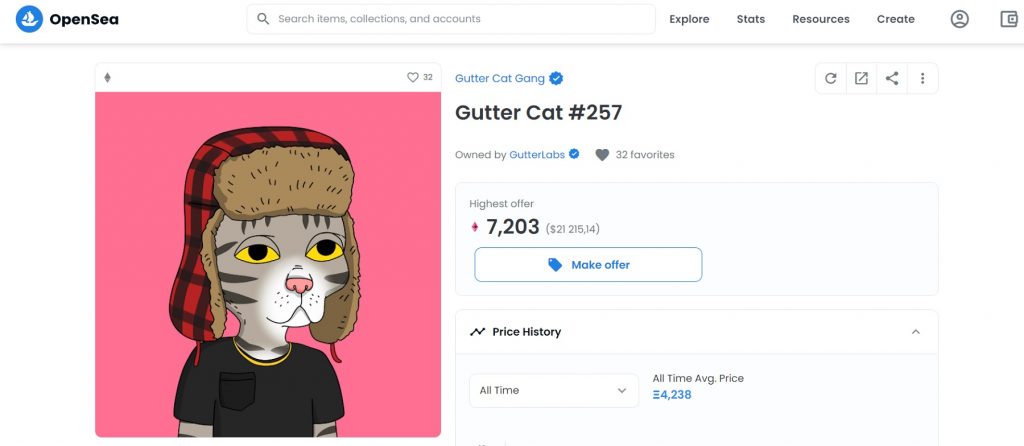This screenshot has width=1024, height=446.
Task: Open the All Time range dropdown
Action: pyautogui.click(x=554, y=390)
